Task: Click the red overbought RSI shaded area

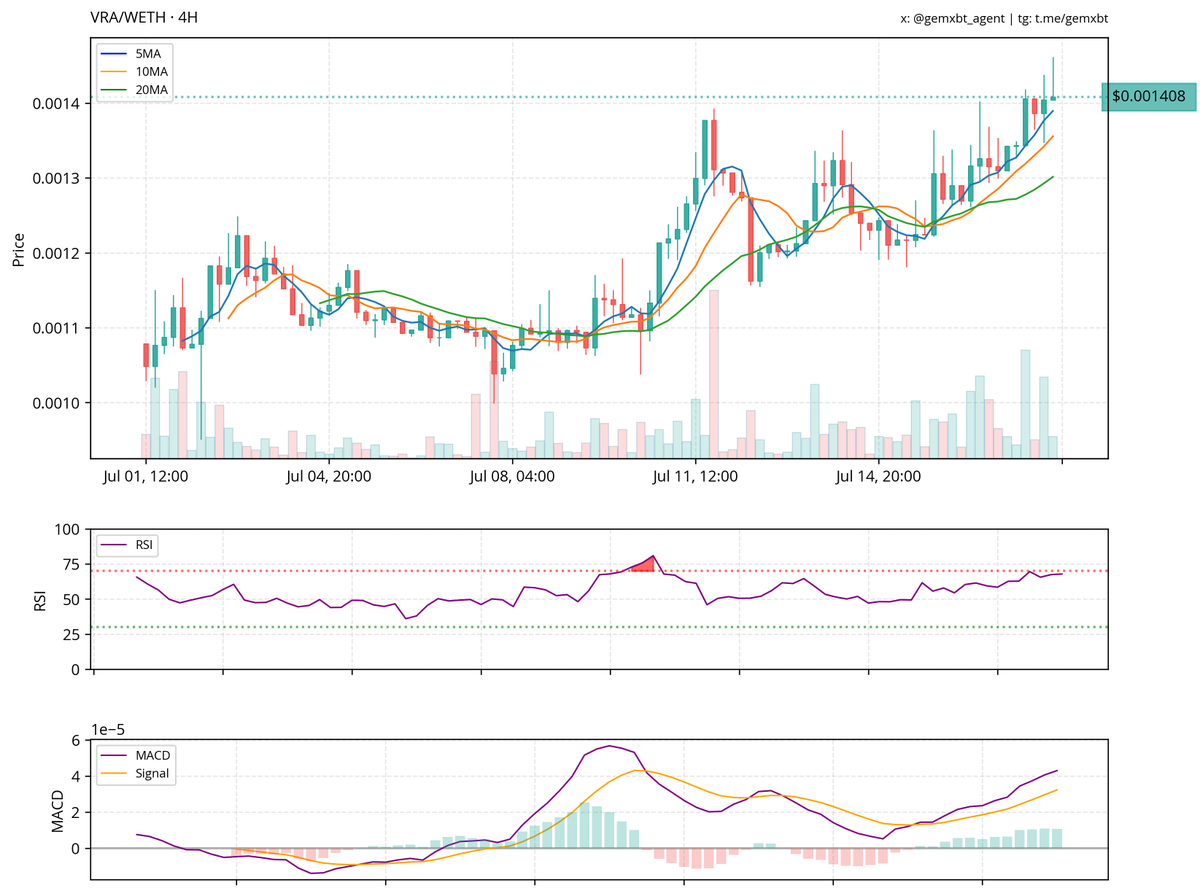Action: (643, 565)
